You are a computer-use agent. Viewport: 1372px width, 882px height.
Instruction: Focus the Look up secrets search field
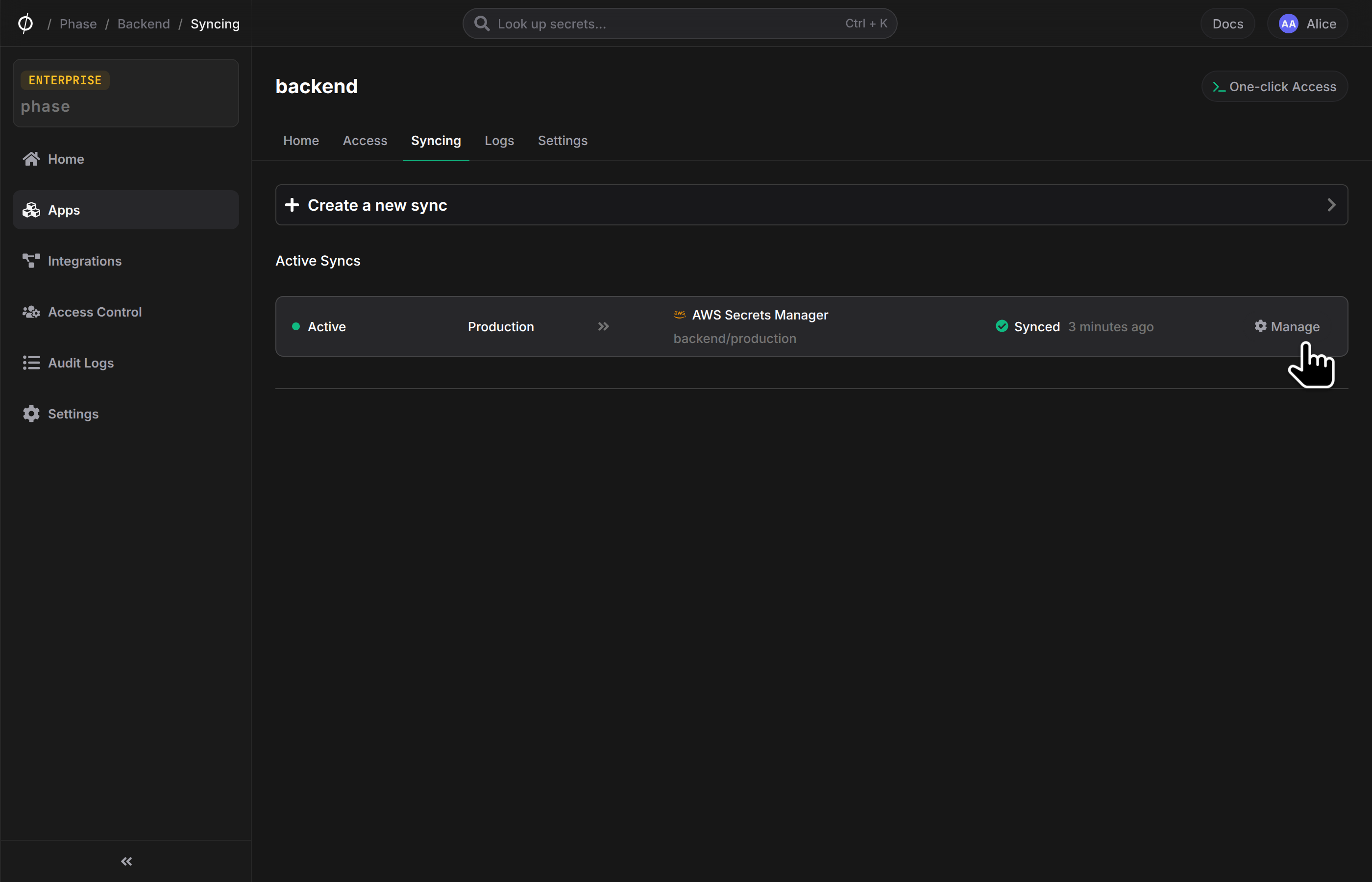(680, 24)
